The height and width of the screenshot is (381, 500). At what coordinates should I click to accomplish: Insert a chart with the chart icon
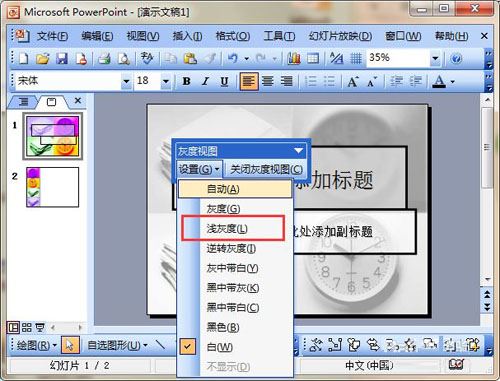pyautogui.click(x=294, y=58)
